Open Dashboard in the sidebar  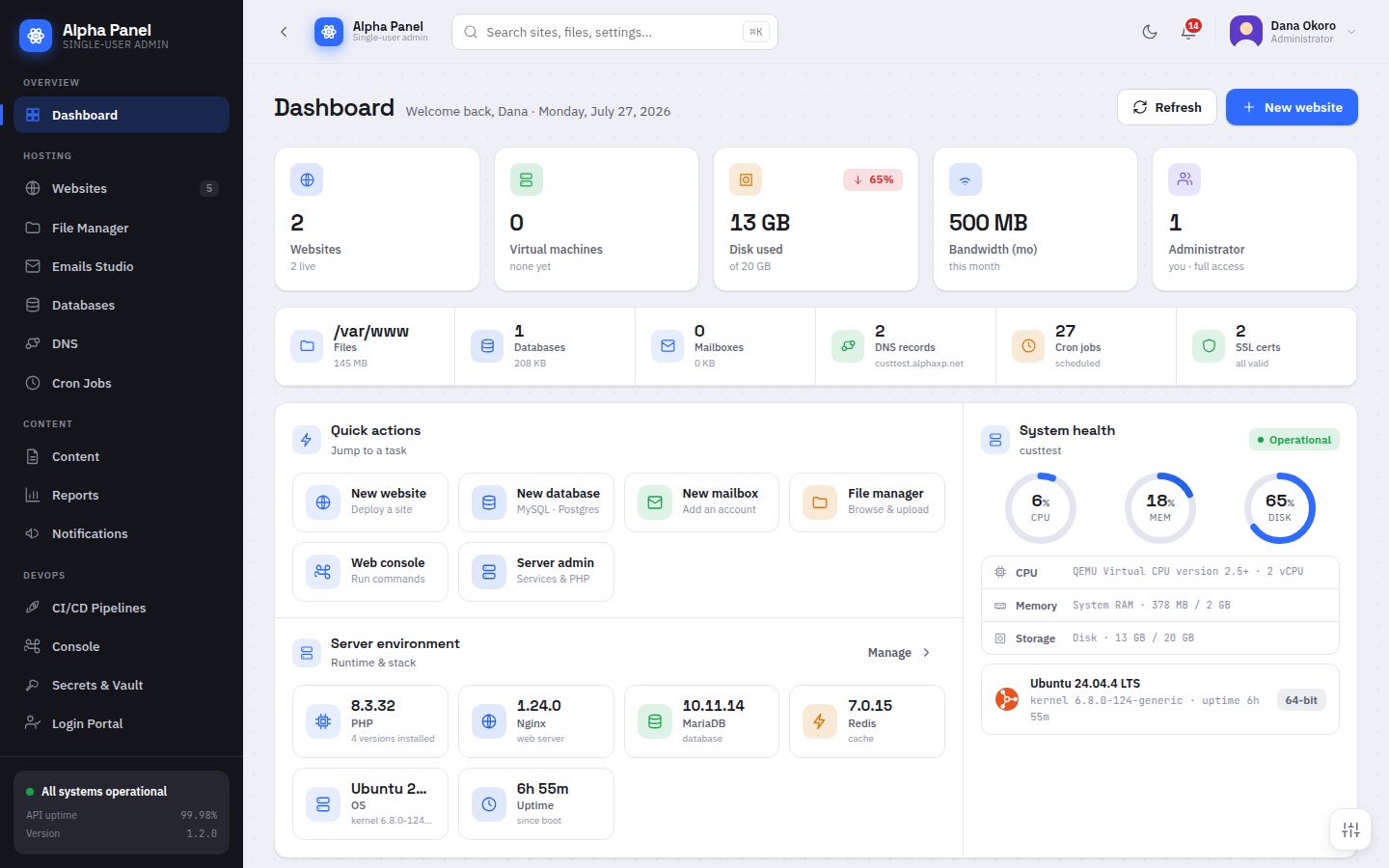pyautogui.click(x=122, y=115)
